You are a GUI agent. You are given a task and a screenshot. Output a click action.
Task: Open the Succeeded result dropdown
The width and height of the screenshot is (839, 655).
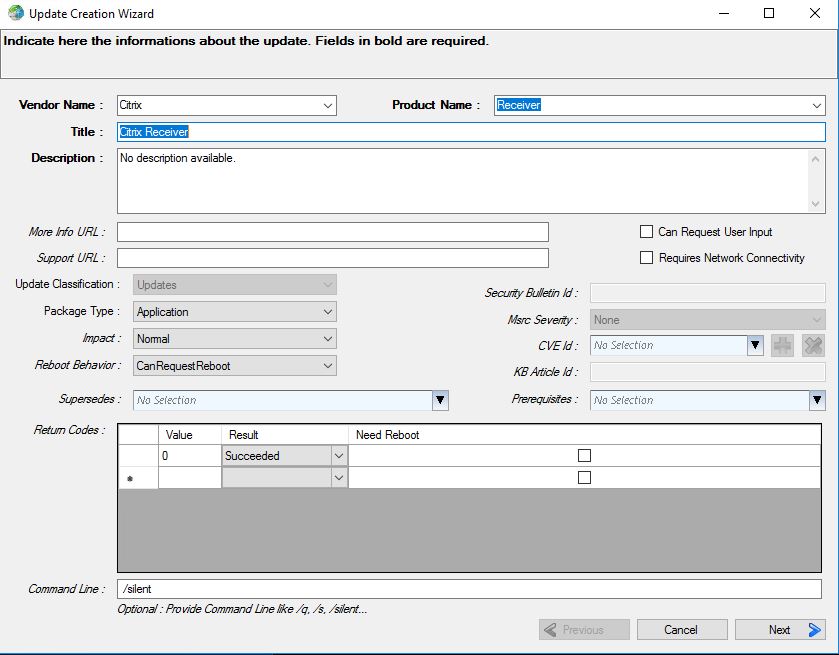pyautogui.click(x=338, y=456)
